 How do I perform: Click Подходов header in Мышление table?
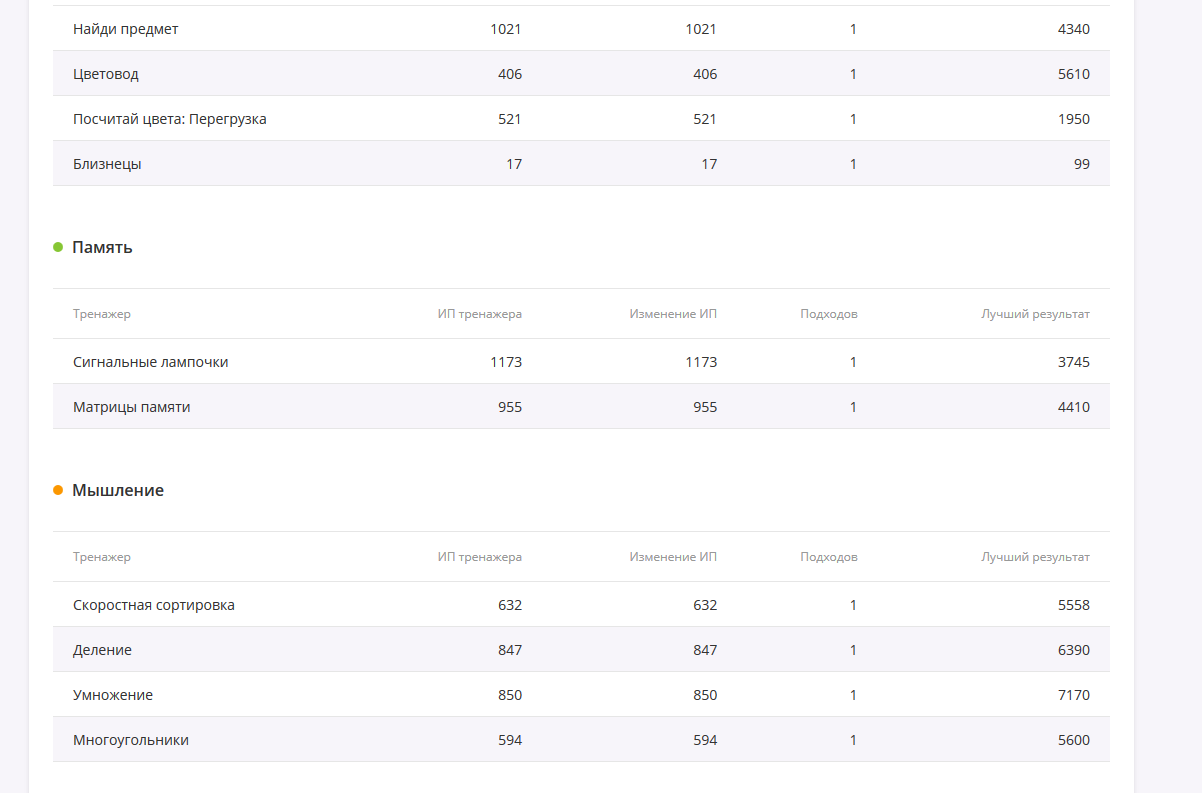click(828, 557)
